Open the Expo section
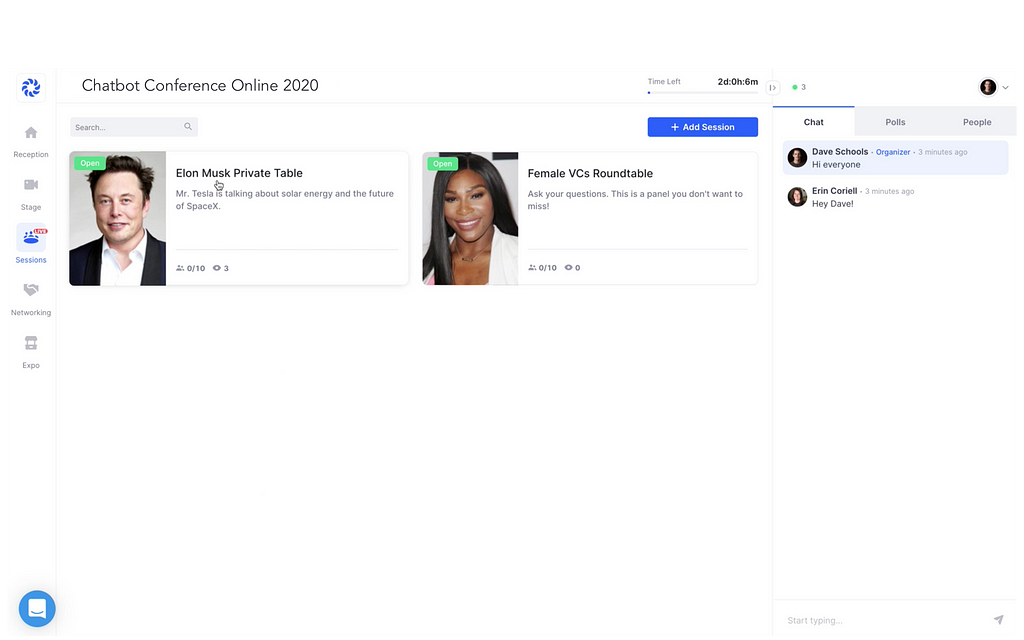 point(31,352)
